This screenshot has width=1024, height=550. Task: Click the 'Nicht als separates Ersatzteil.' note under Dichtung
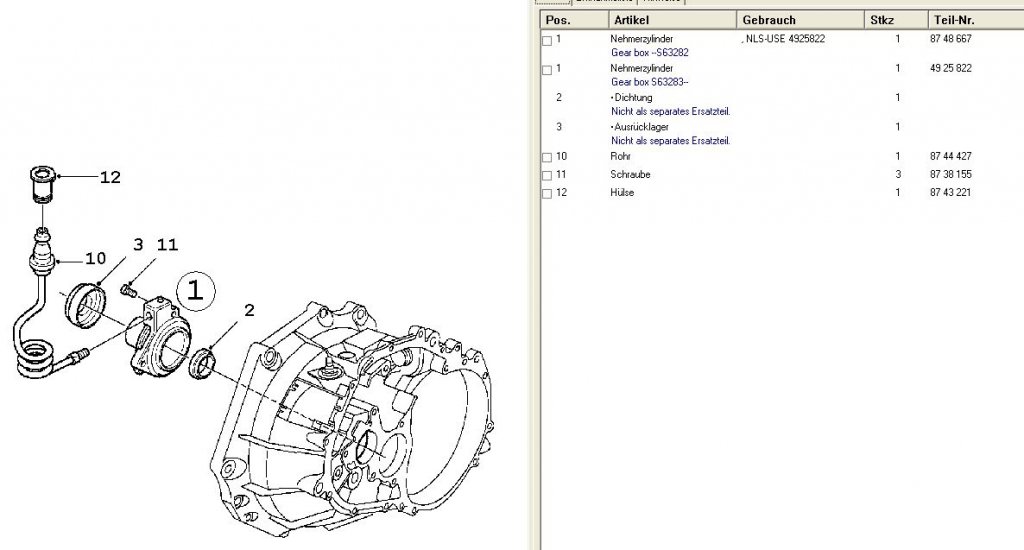point(671,112)
